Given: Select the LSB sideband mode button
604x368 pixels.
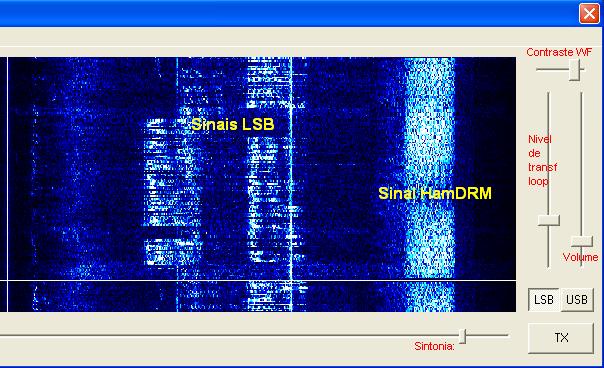Looking at the screenshot, I should point(544,299).
